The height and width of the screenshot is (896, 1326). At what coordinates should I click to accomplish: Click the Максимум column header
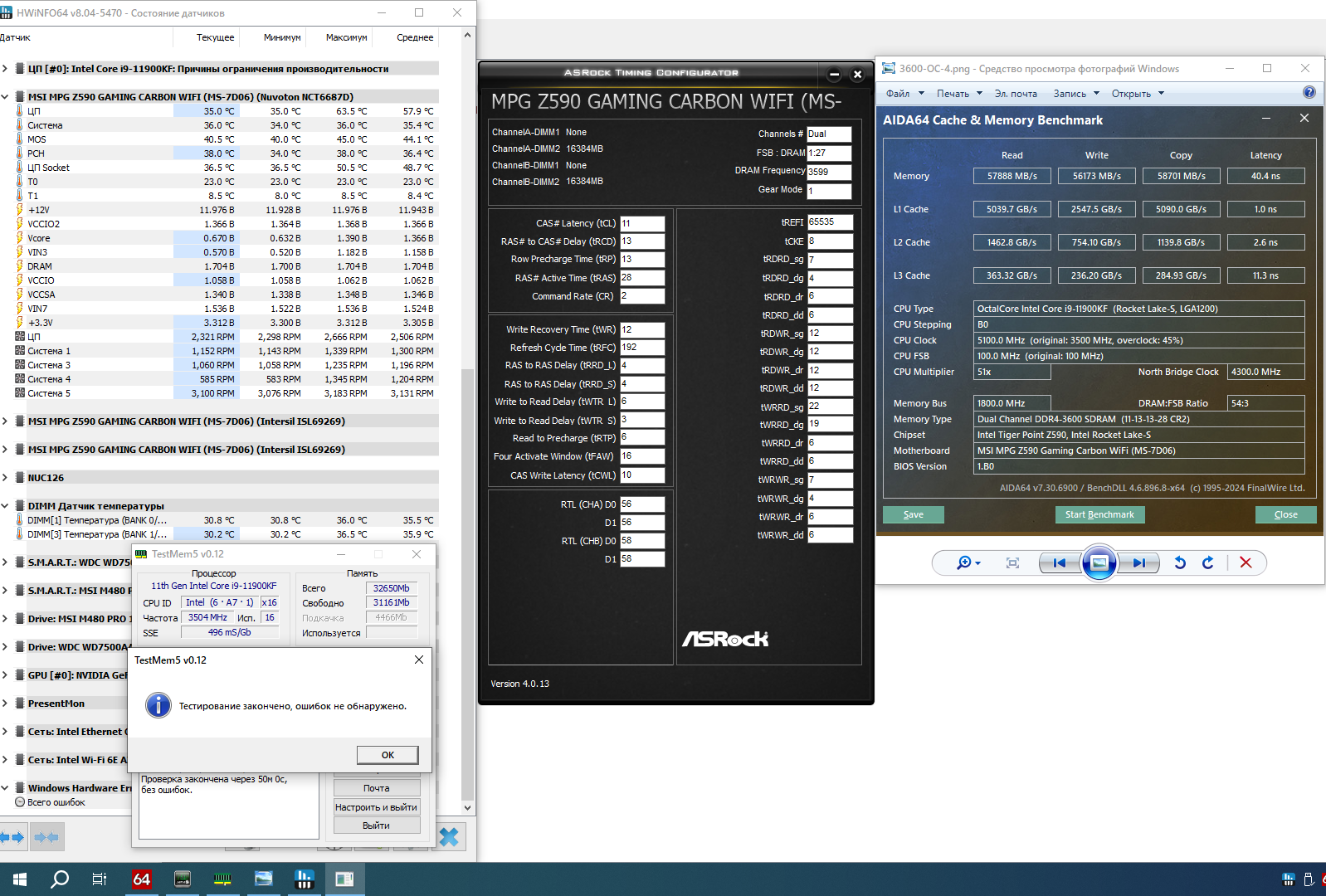346,37
